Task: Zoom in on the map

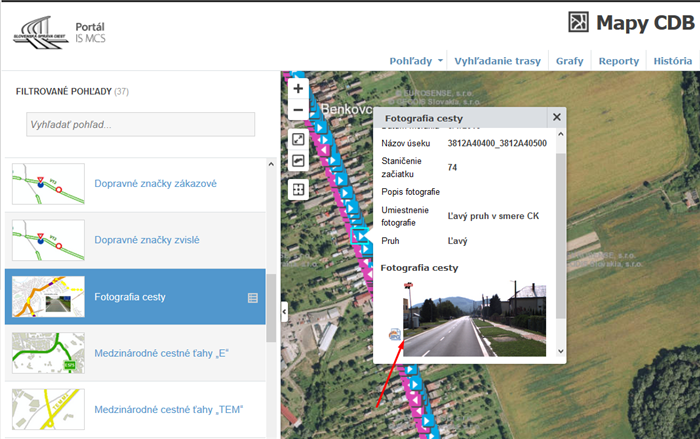Action: coord(298,88)
